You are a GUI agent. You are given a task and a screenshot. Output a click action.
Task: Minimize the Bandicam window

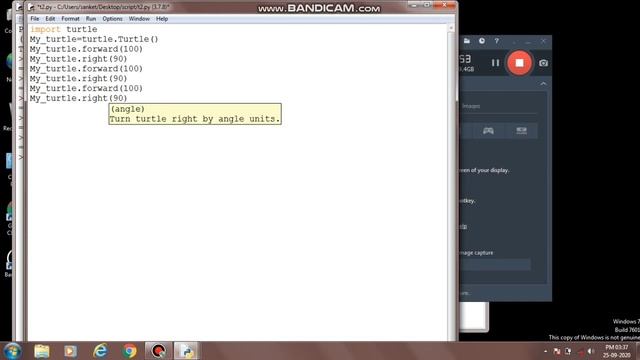point(528,41)
